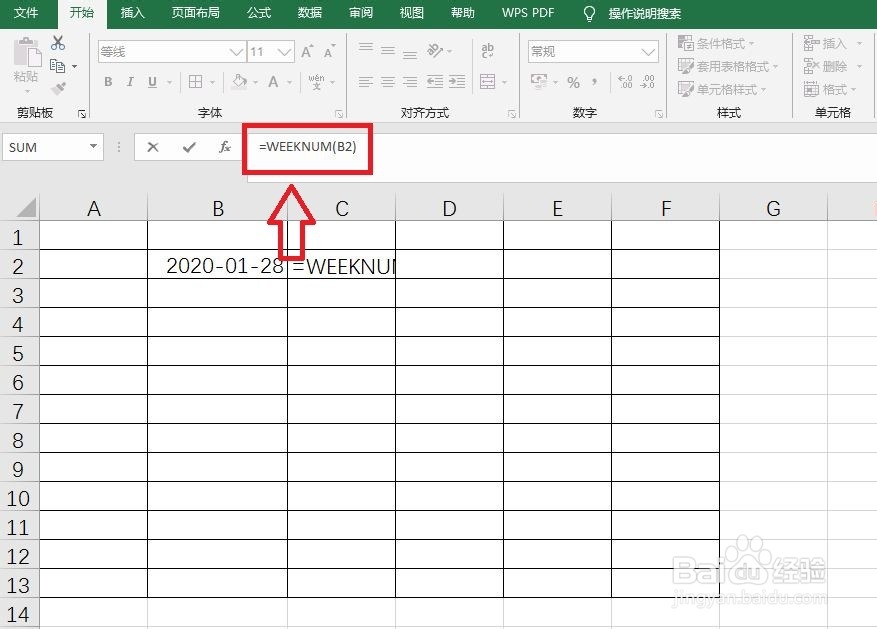Click the Cut scissors icon
The width and height of the screenshot is (877, 629).
pyautogui.click(x=58, y=42)
